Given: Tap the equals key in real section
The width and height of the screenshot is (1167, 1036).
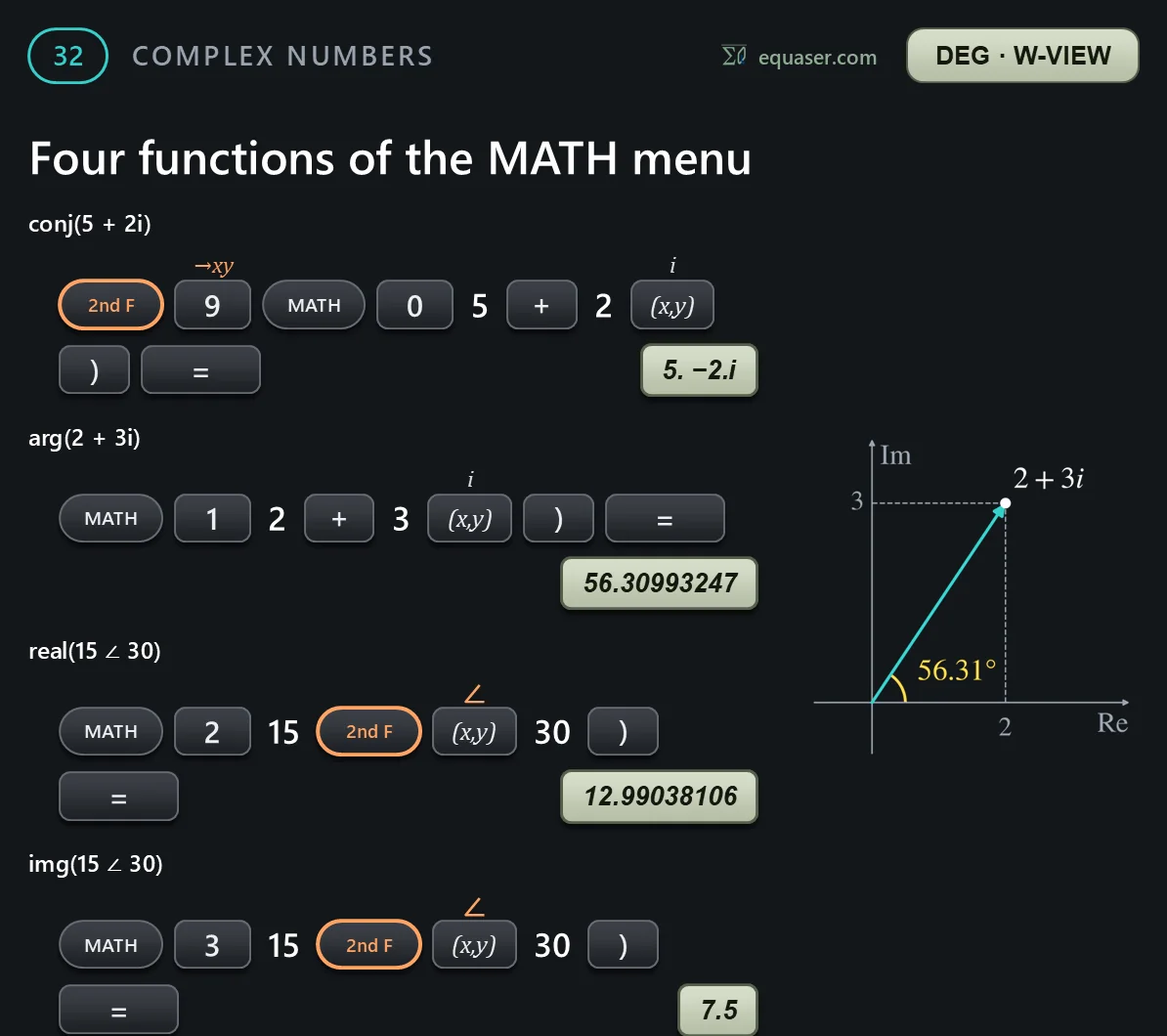Looking at the screenshot, I should (118, 797).
